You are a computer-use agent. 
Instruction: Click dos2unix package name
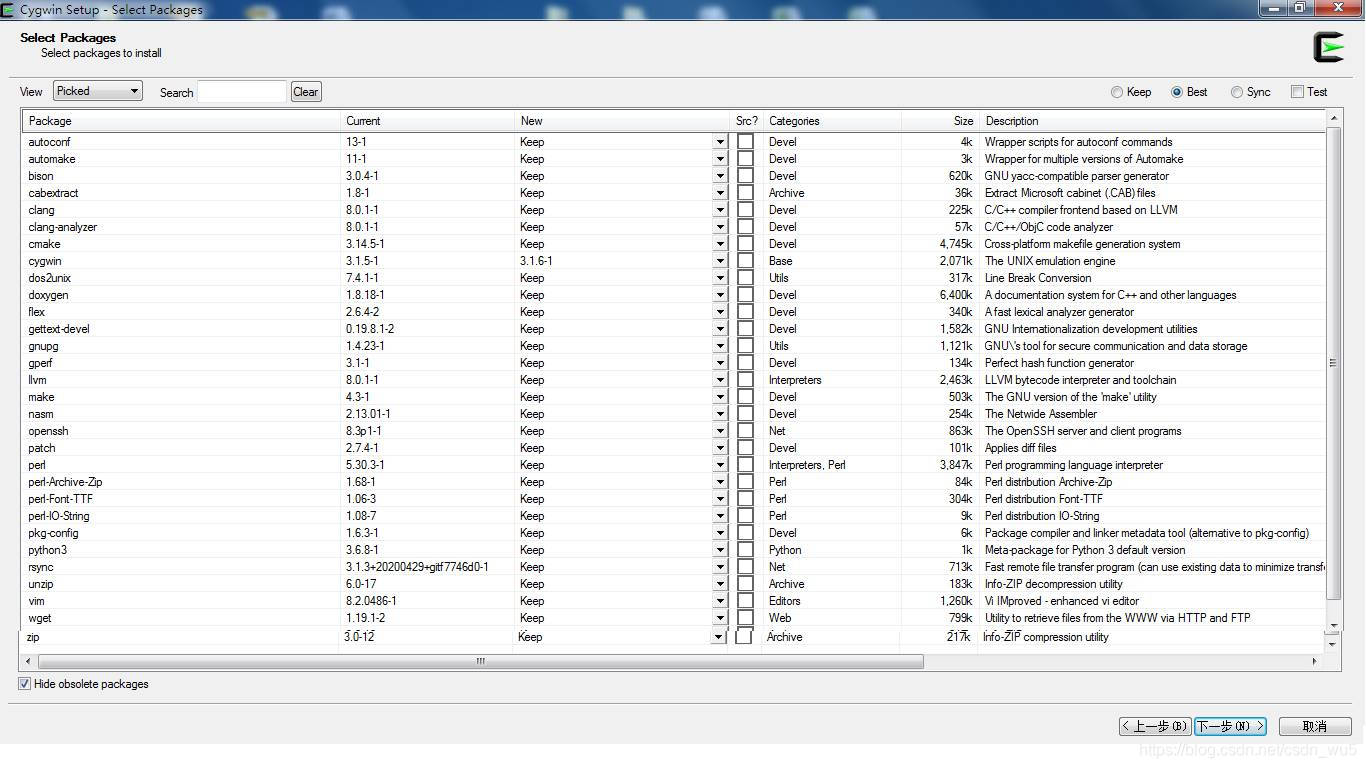(49, 278)
